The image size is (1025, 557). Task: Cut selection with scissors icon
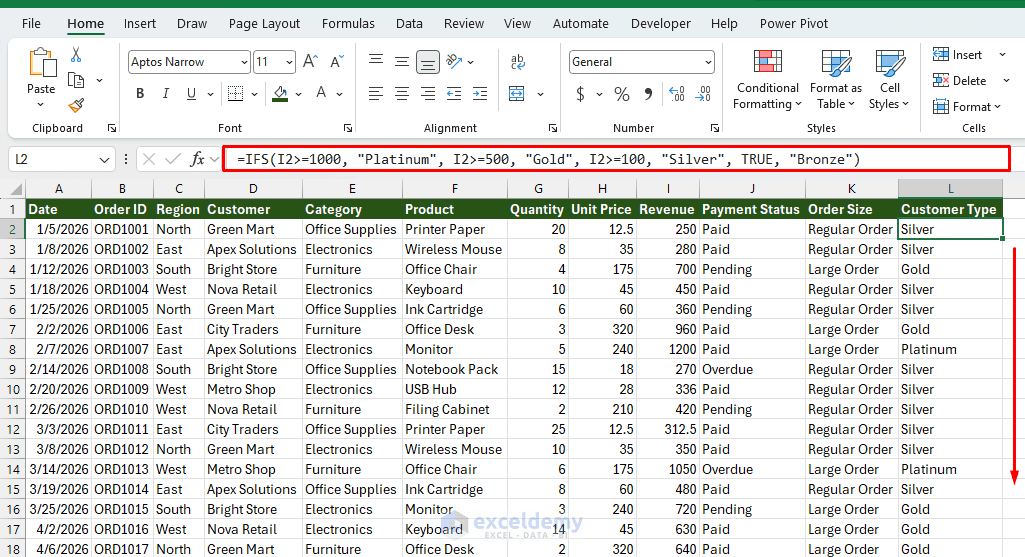pos(76,54)
